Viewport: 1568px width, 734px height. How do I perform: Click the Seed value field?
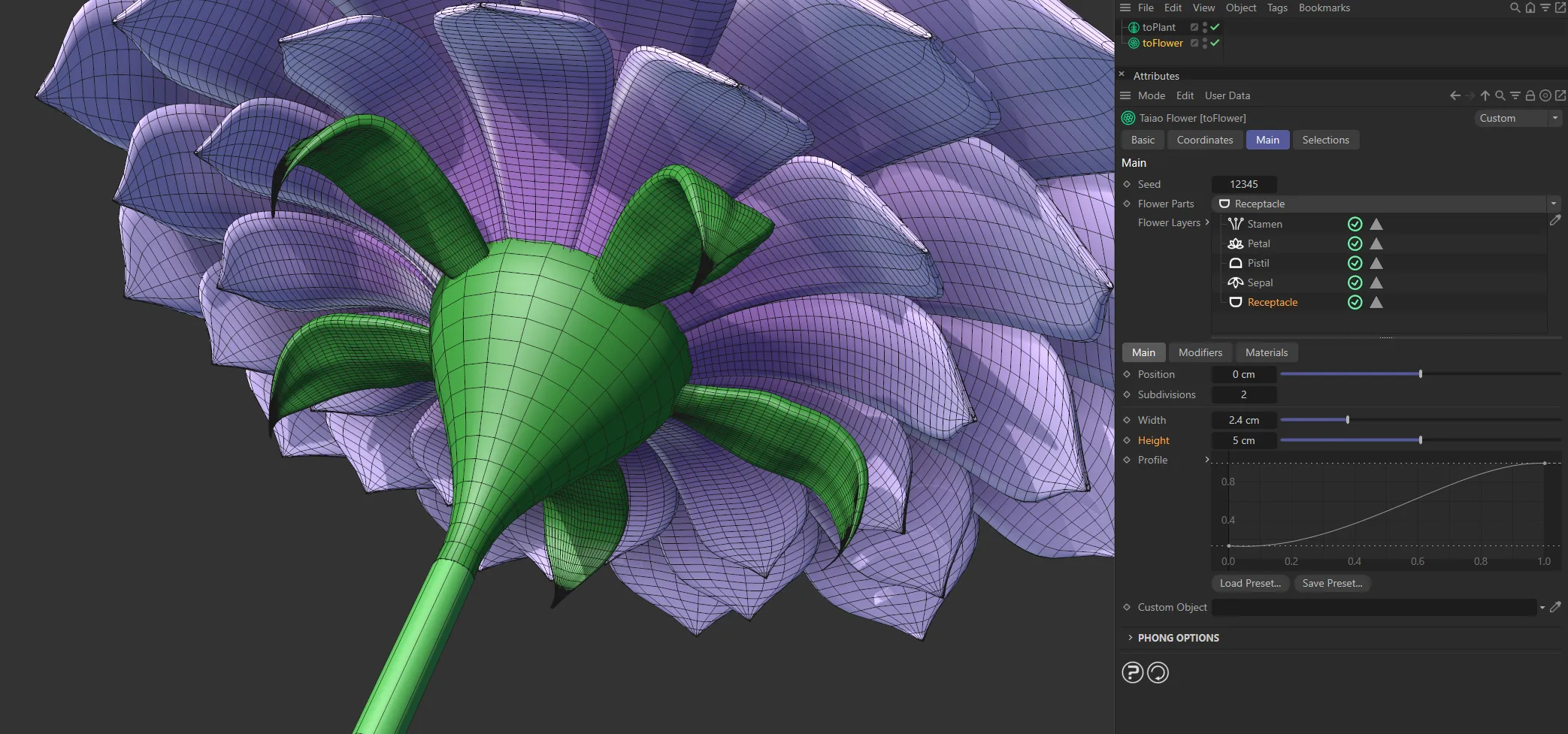pyautogui.click(x=1245, y=184)
